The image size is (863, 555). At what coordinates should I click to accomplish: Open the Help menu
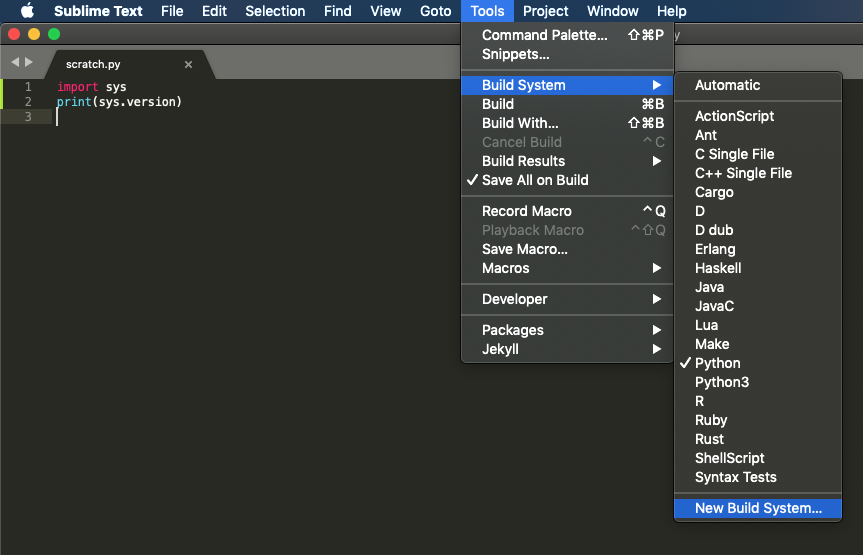point(671,11)
